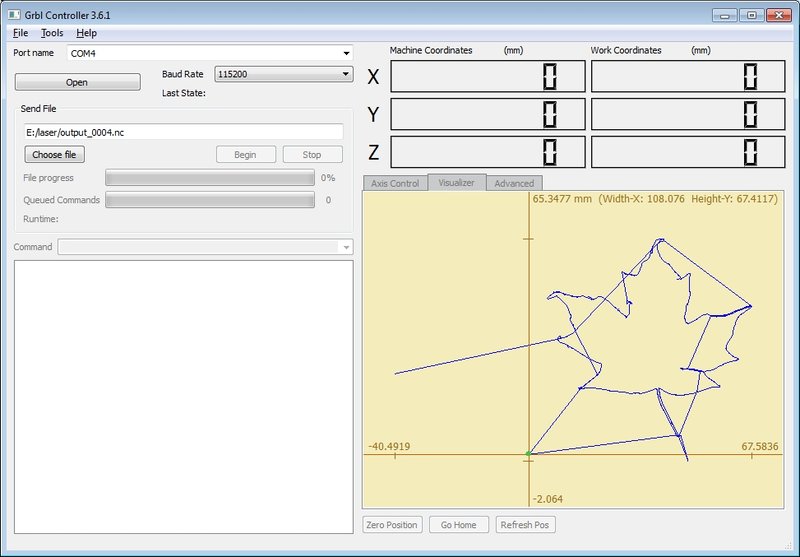Click the Begin button
The width and height of the screenshot is (800, 557).
245,155
